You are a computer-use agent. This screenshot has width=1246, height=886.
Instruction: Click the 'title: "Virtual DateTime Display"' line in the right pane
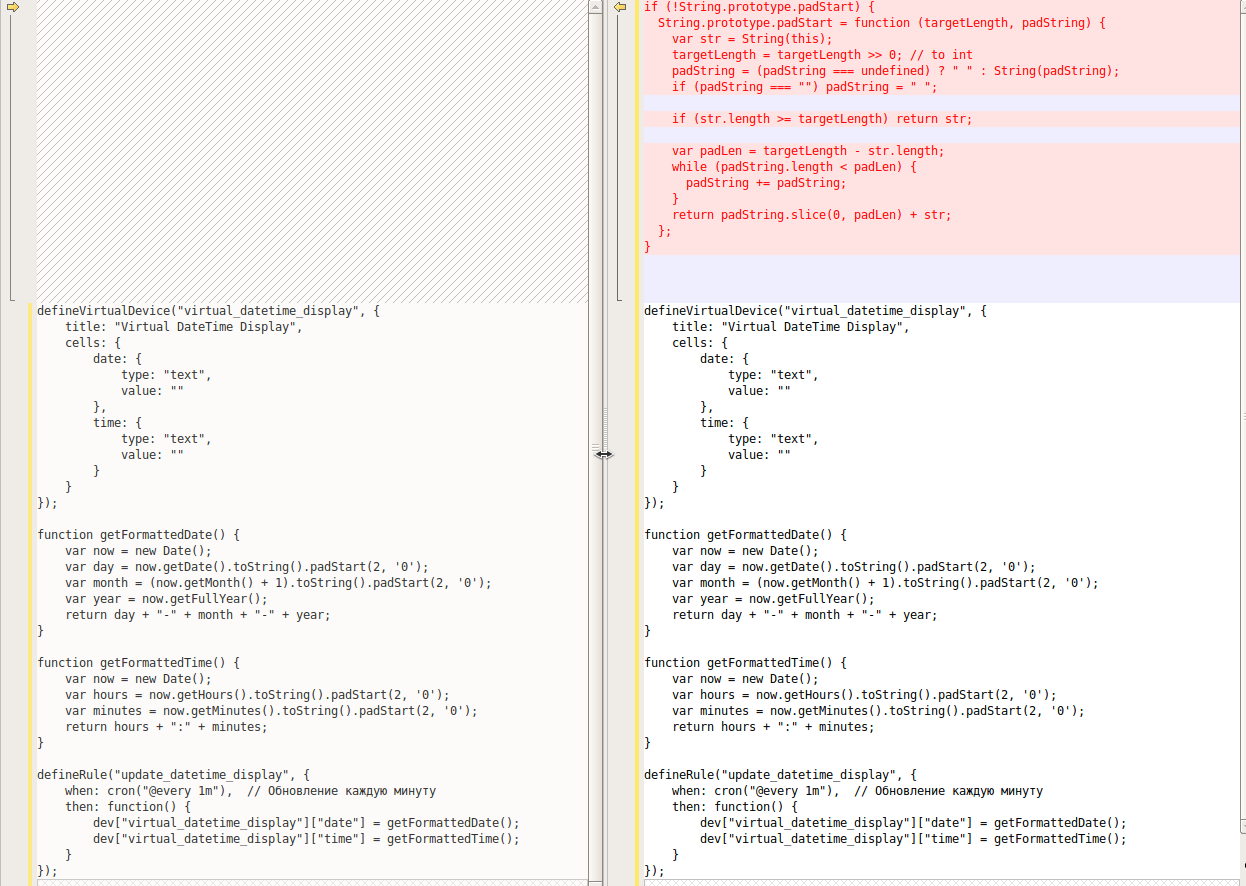(x=791, y=327)
